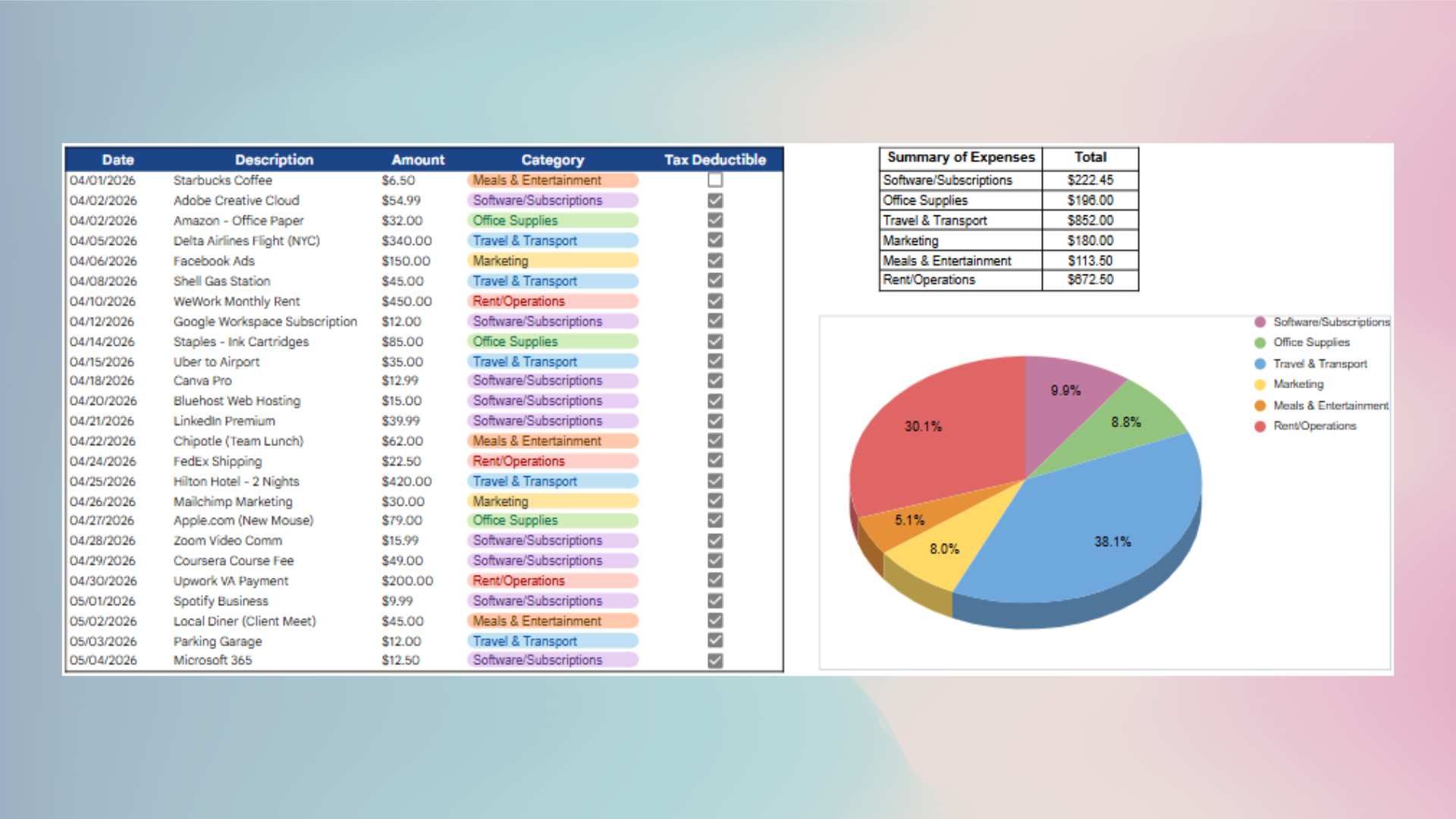
Task: Select the Date column header
Action: (118, 160)
